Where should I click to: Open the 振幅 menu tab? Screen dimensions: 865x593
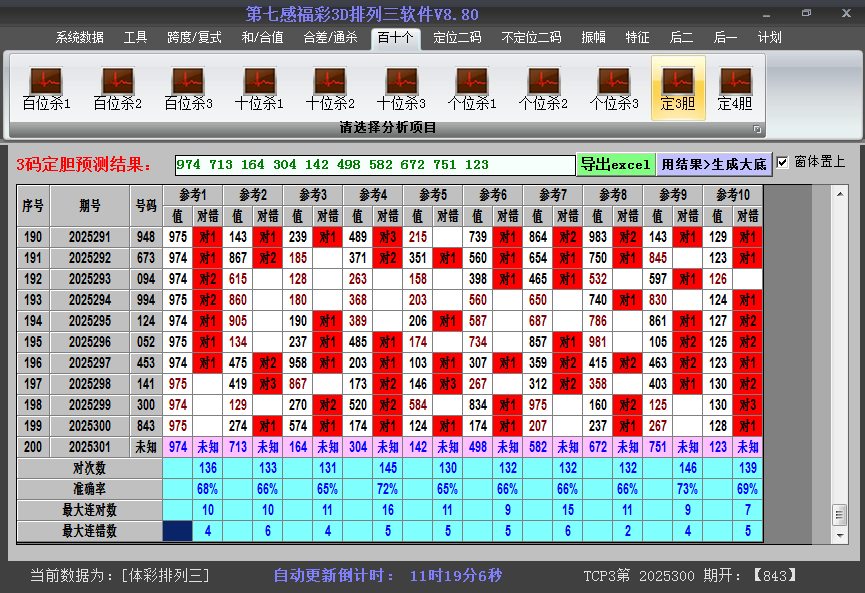(594, 38)
